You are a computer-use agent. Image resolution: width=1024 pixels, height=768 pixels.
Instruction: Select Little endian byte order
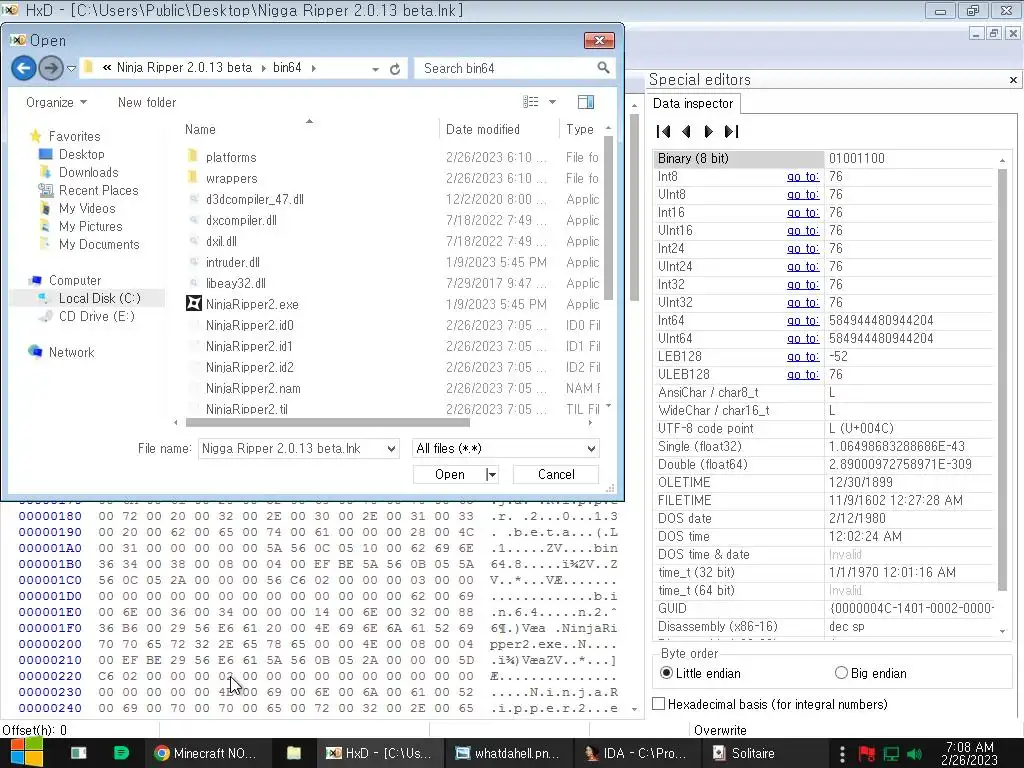700,673
